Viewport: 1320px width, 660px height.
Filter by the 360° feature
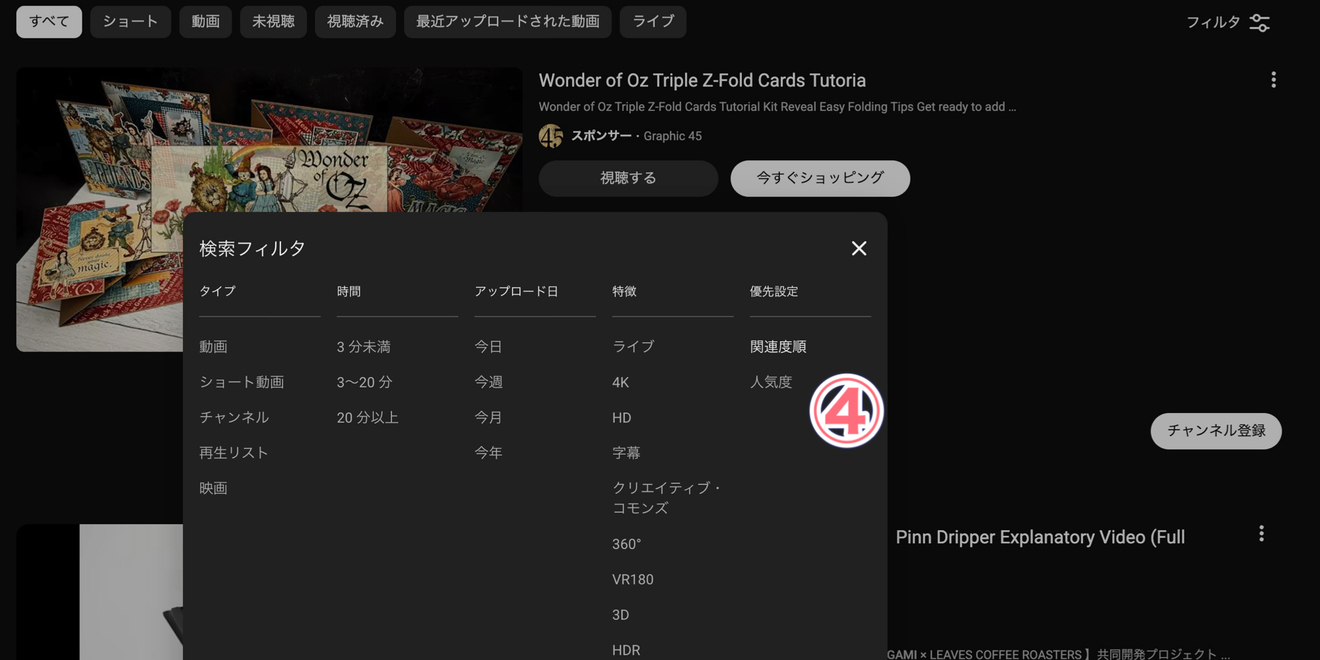[x=627, y=544]
